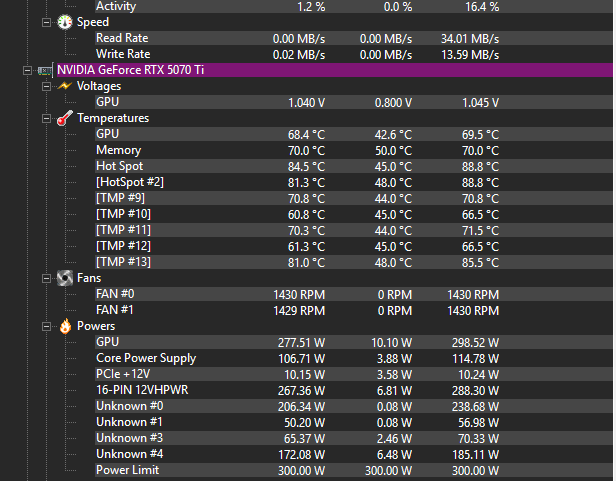
Task: Select the NVIDIA GeForce RTX 5070 Ti row
Action: pos(334,70)
